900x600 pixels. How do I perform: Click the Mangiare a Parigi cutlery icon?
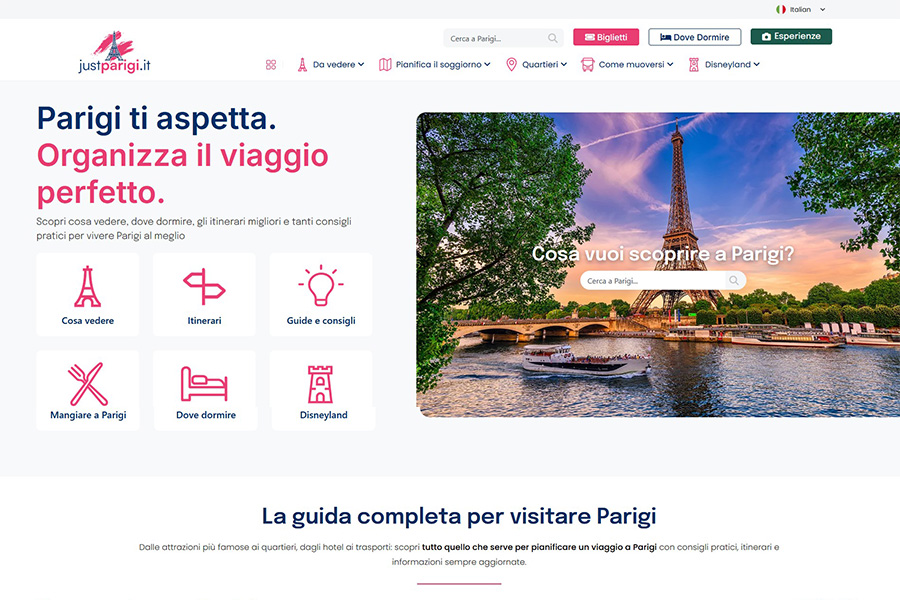(x=88, y=384)
